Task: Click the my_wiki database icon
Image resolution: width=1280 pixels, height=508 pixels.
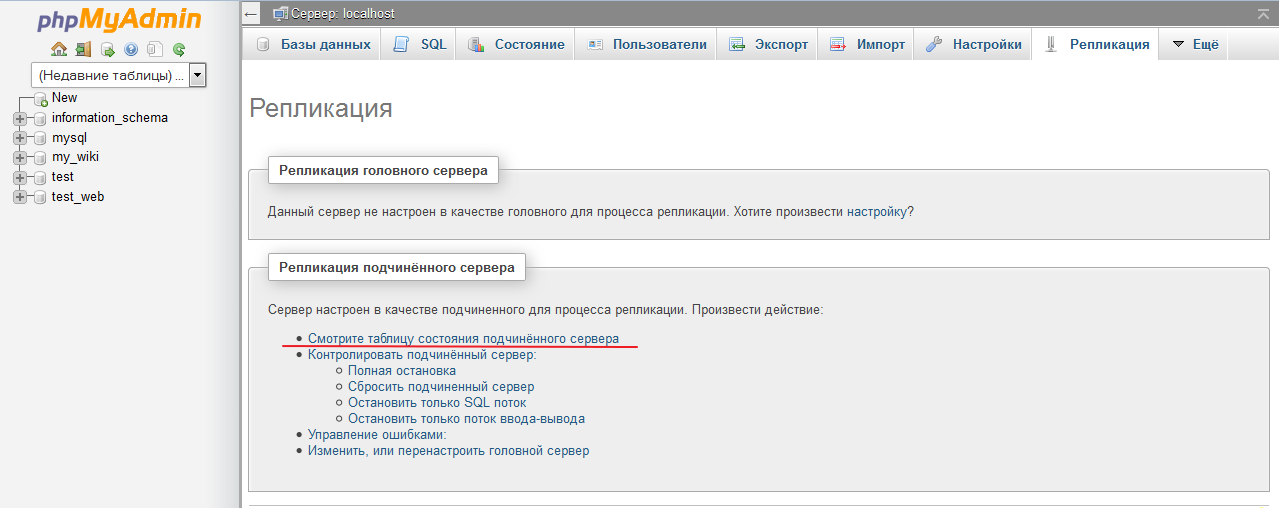Action: click(41, 158)
